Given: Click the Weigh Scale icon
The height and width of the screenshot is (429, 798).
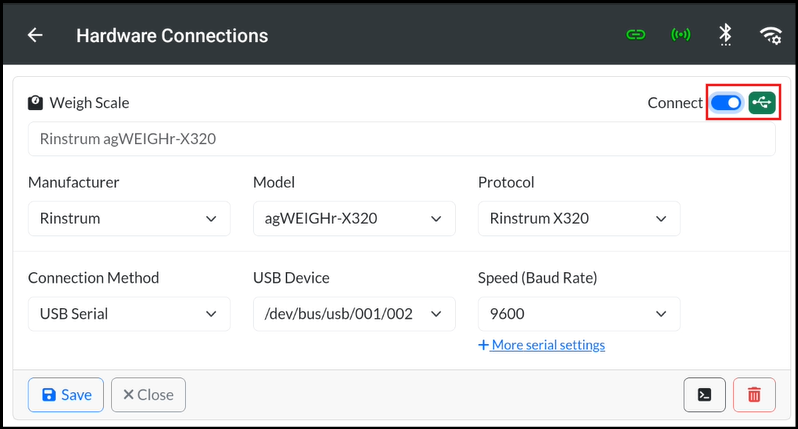Looking at the screenshot, I should pyautogui.click(x=35, y=103).
